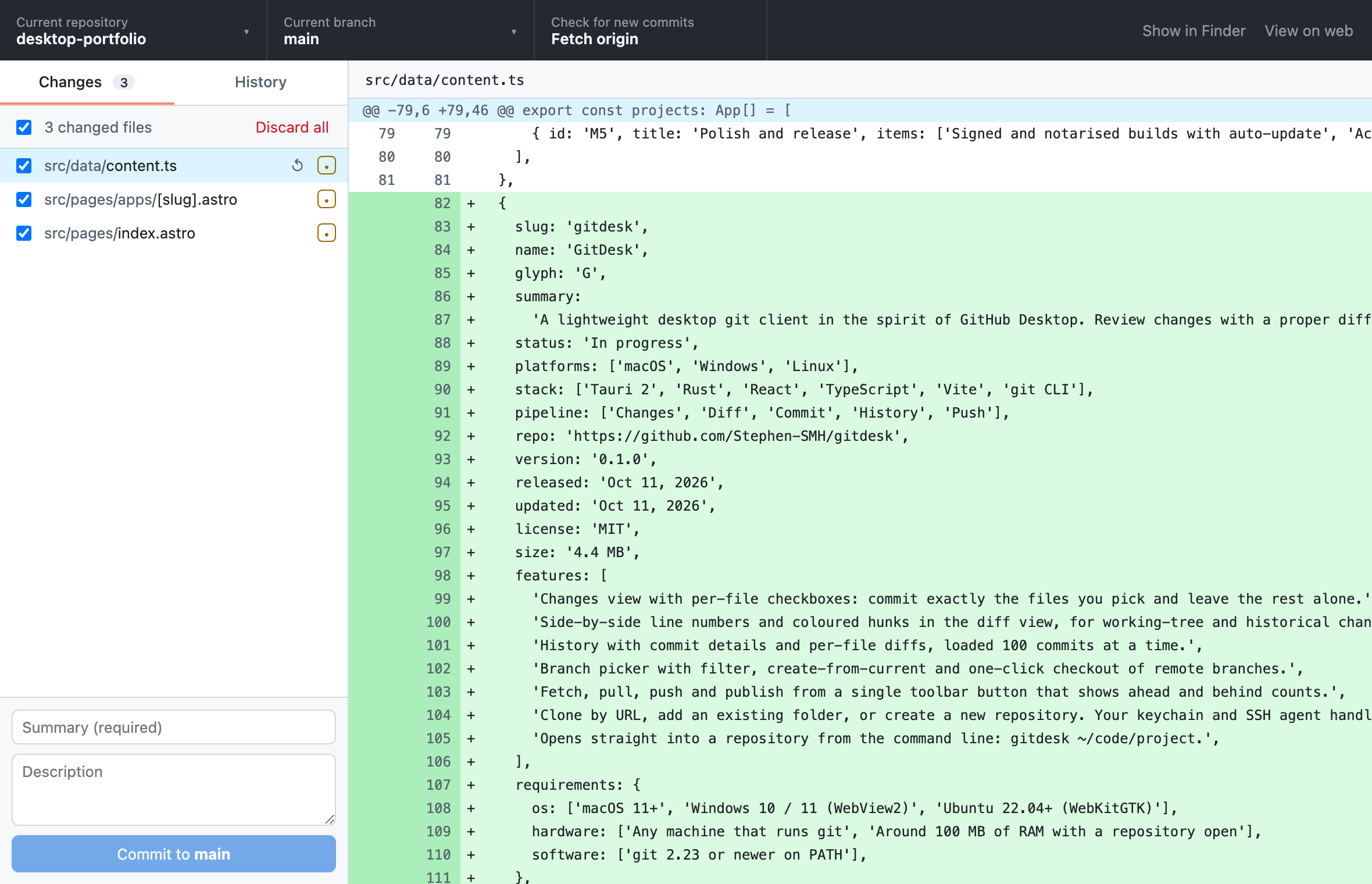Screen dimensions: 1372x884
Task: Select the src/data/content.ts file row
Action: tap(174, 166)
